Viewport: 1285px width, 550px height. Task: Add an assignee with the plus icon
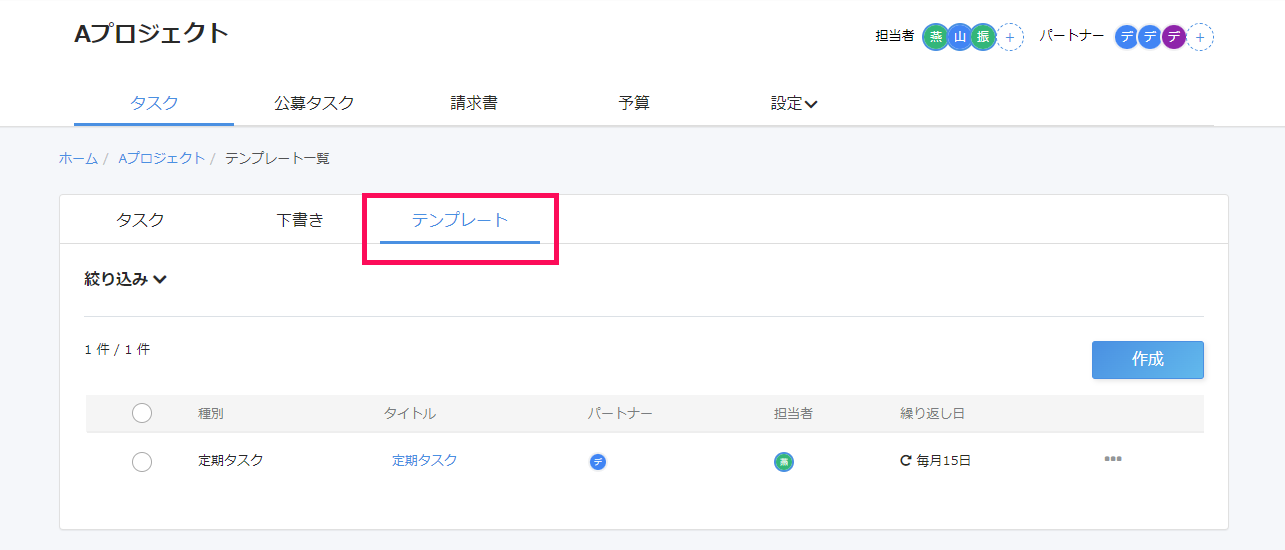(1010, 38)
